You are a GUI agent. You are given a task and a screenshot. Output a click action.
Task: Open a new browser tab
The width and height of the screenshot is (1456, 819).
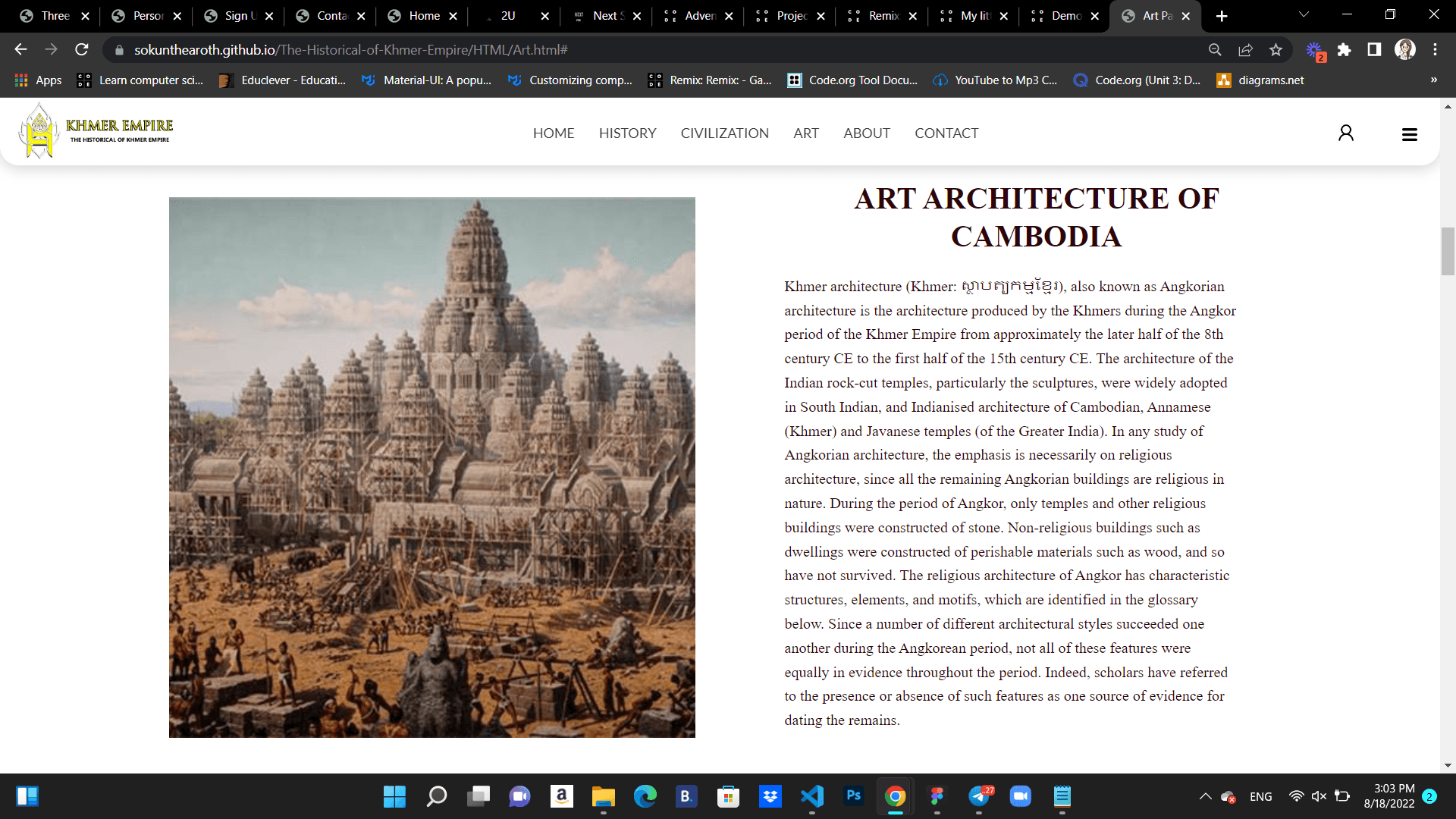[1222, 16]
